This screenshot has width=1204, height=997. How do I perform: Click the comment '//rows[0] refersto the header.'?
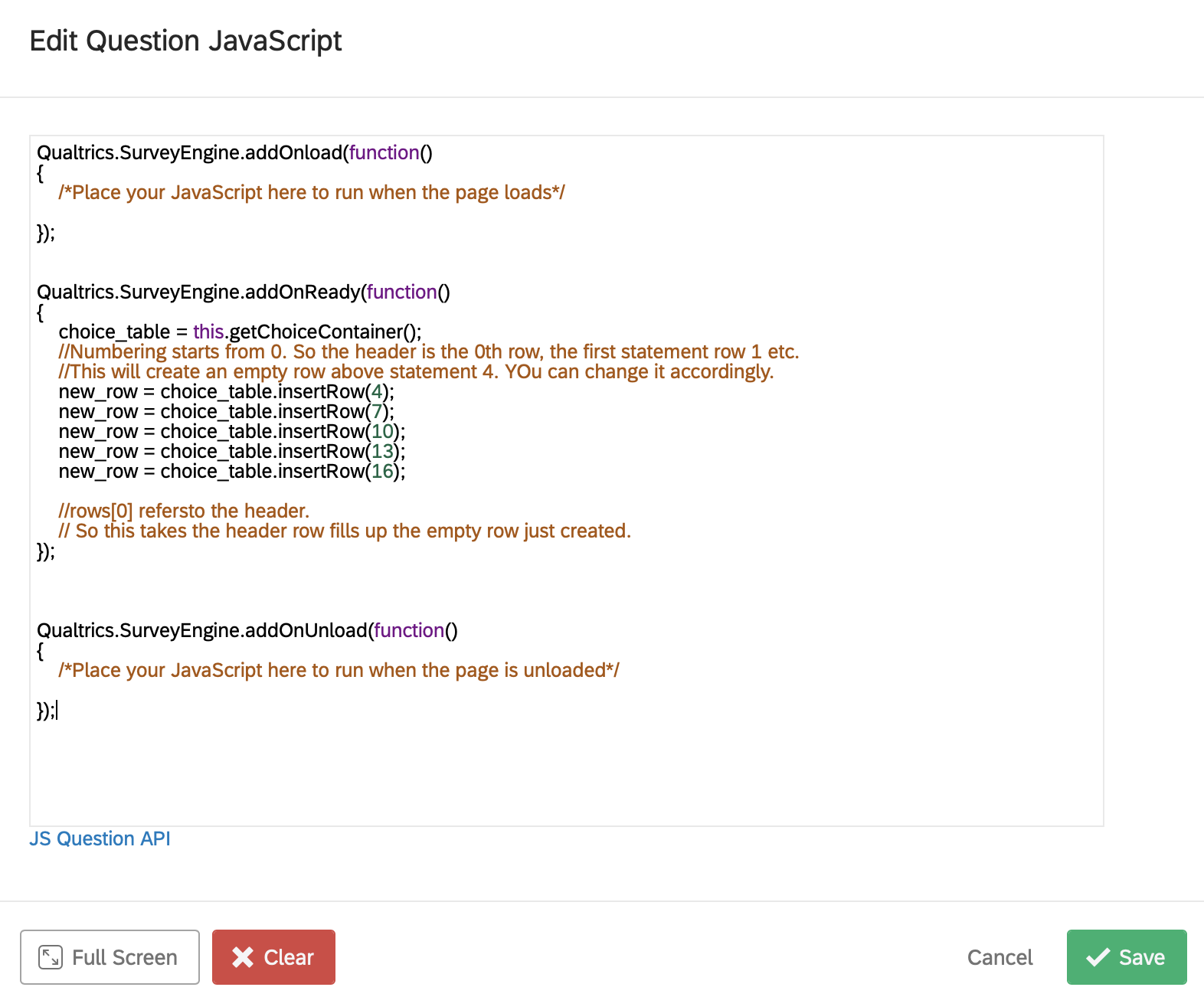point(184,511)
